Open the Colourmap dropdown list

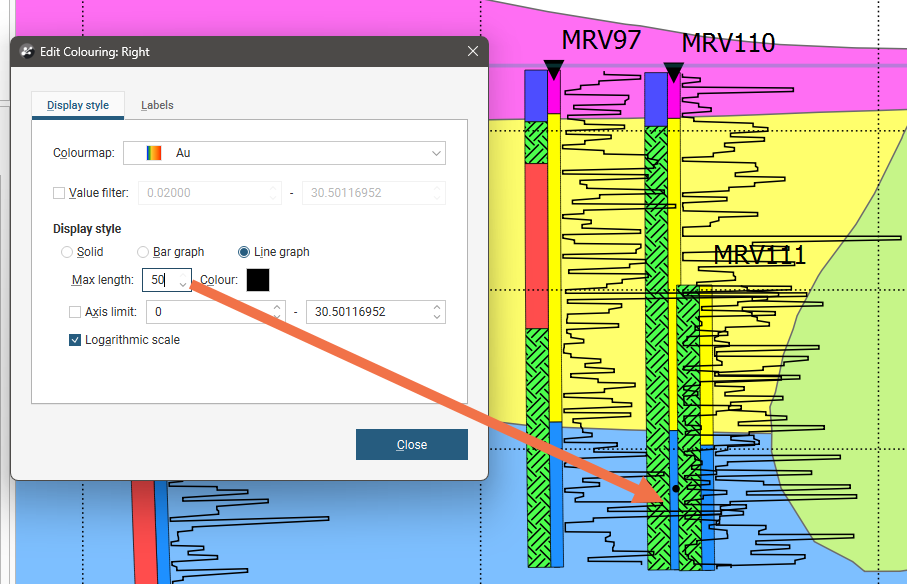(436, 153)
